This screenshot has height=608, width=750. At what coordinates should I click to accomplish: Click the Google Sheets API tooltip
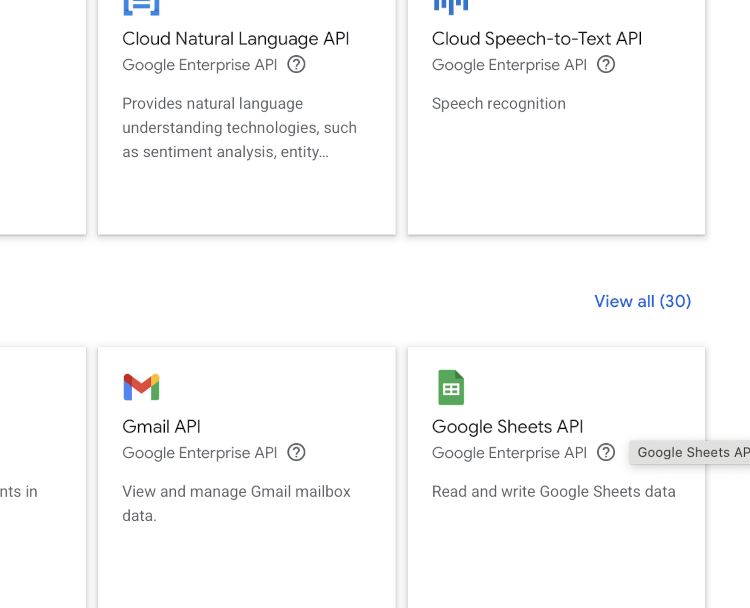pos(690,453)
